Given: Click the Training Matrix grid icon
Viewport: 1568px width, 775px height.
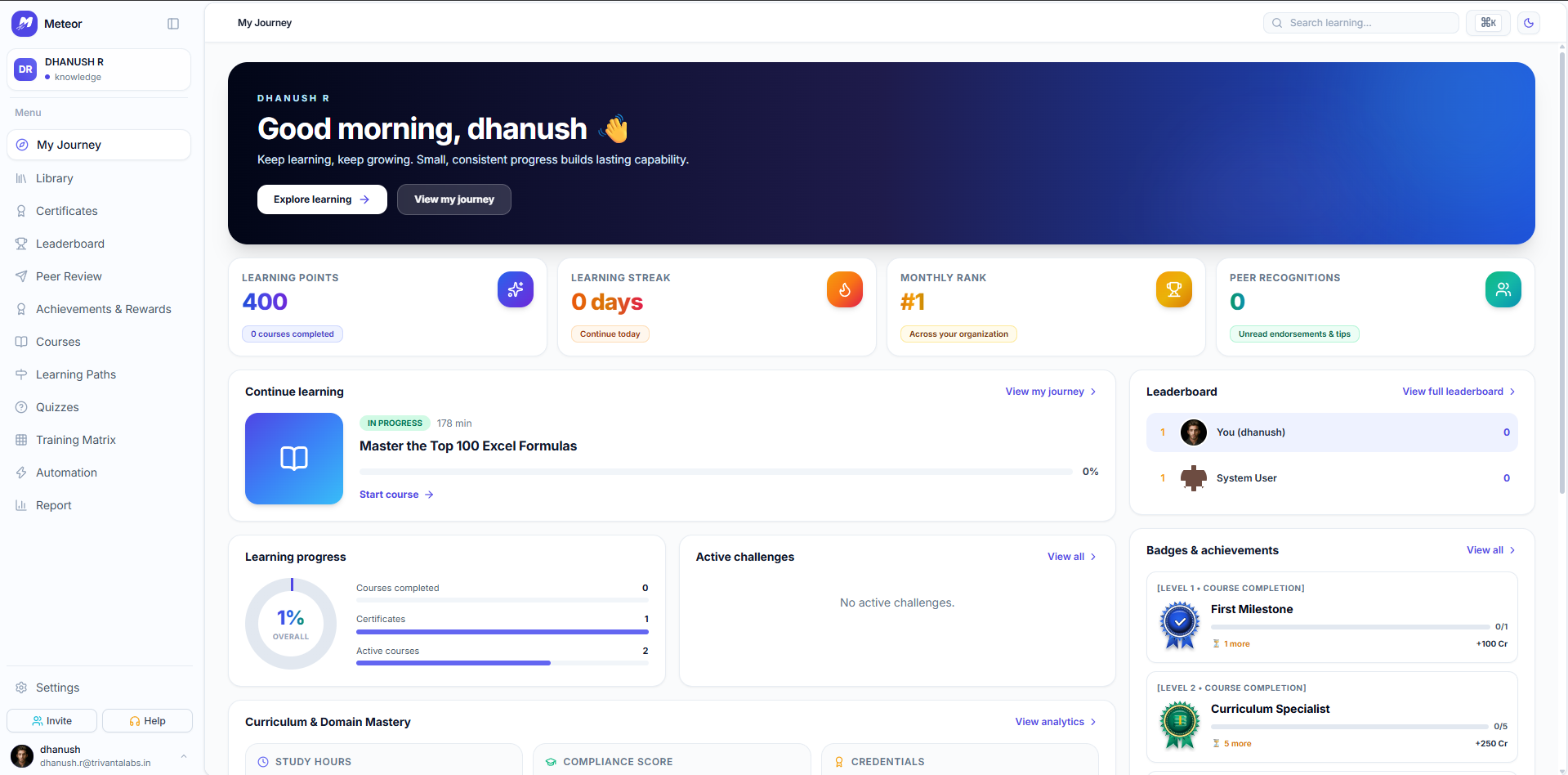Looking at the screenshot, I should pos(21,440).
